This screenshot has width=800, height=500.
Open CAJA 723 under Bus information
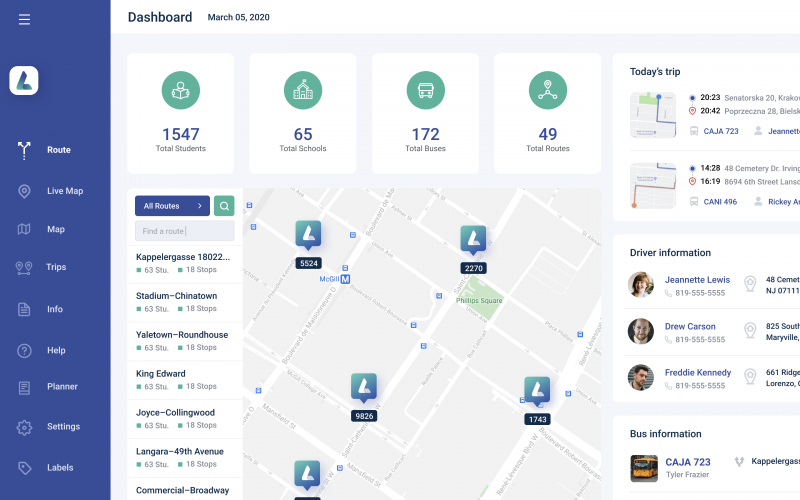(687, 462)
